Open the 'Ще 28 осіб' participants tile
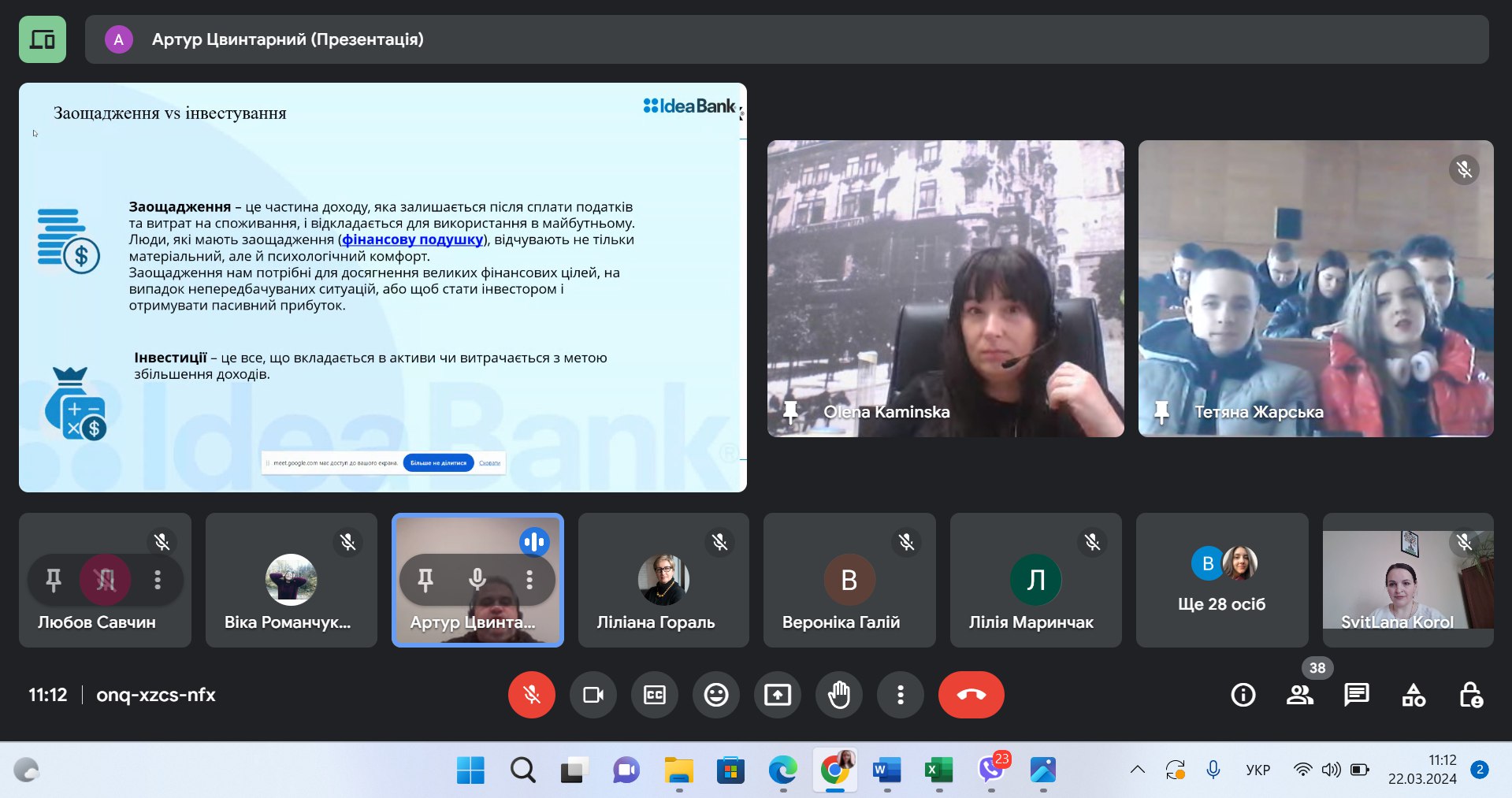The height and width of the screenshot is (798, 1512). tap(1221, 581)
